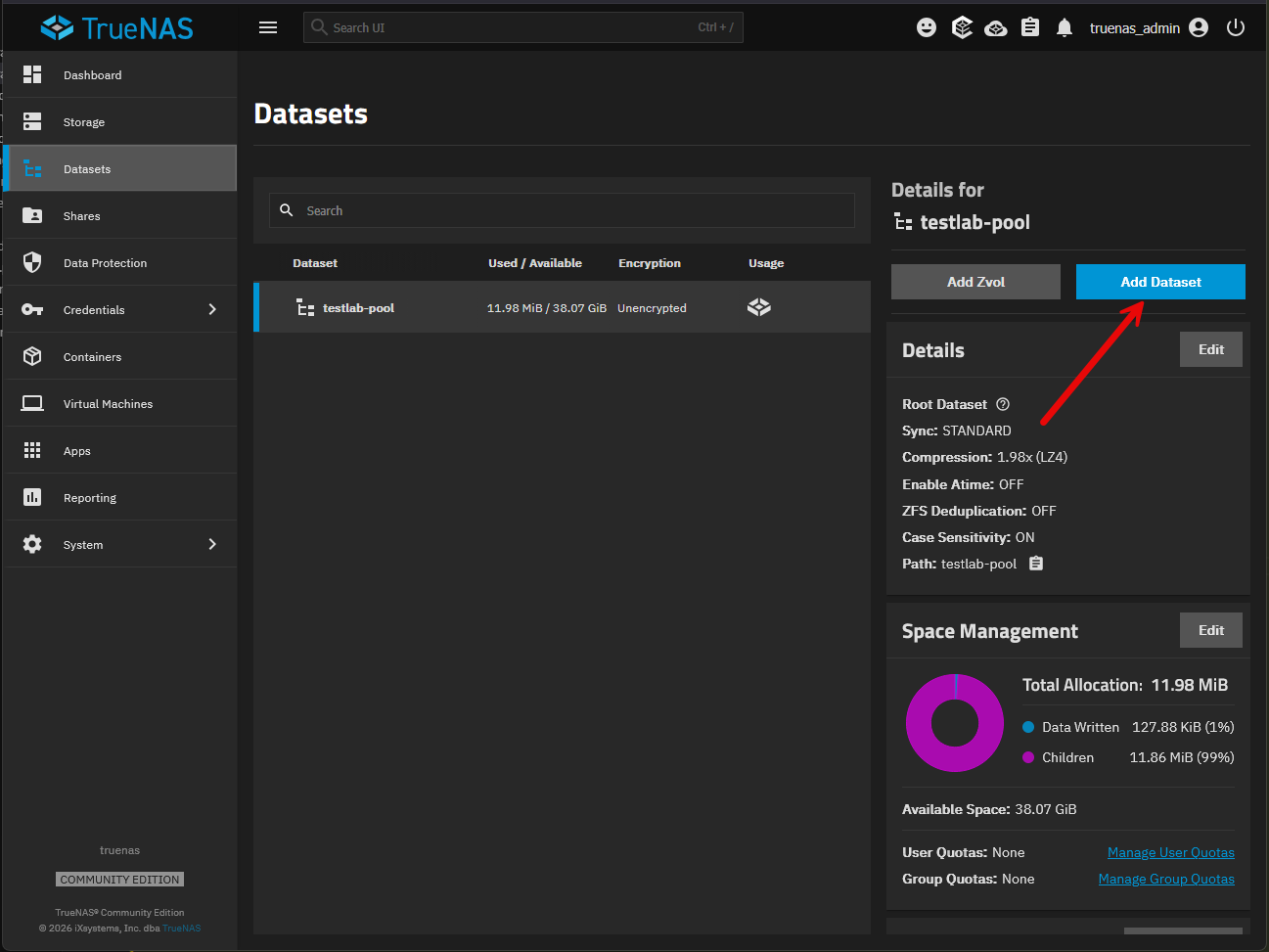The height and width of the screenshot is (952, 1269).
Task: Open the Shares page
Action: coord(121,216)
